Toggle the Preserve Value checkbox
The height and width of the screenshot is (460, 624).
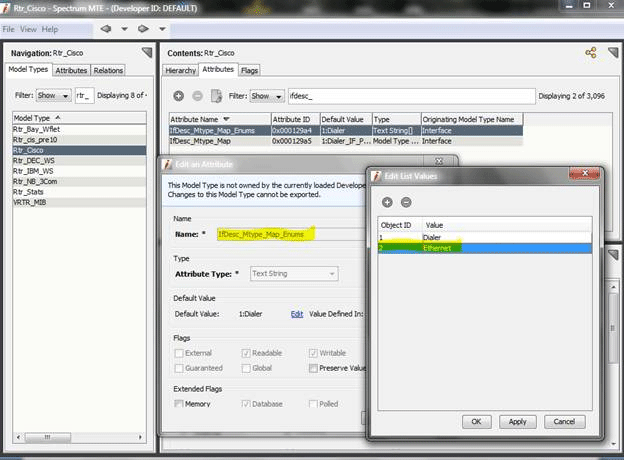coord(314,369)
